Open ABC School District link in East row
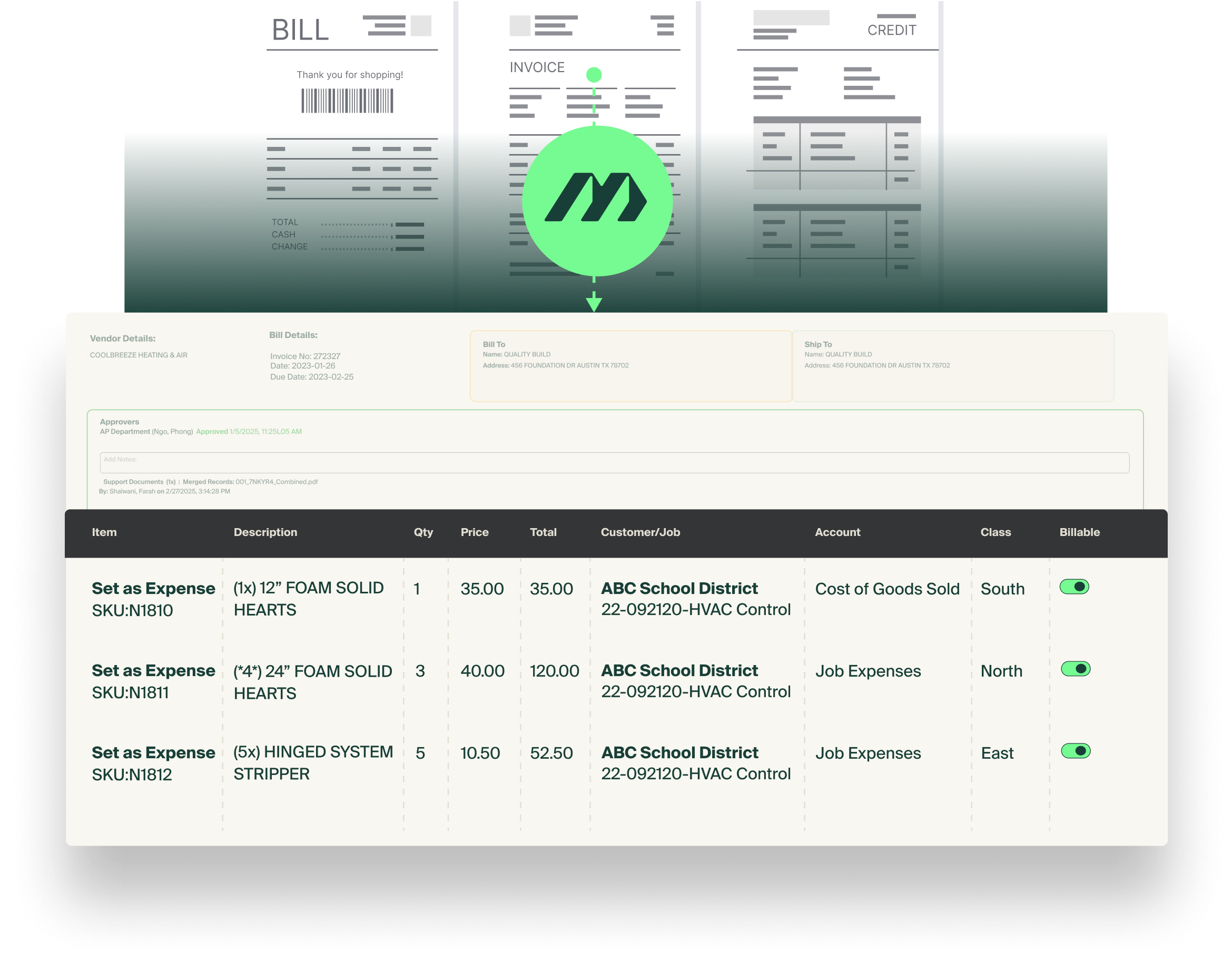The height and width of the screenshot is (963, 1232). [x=679, y=753]
